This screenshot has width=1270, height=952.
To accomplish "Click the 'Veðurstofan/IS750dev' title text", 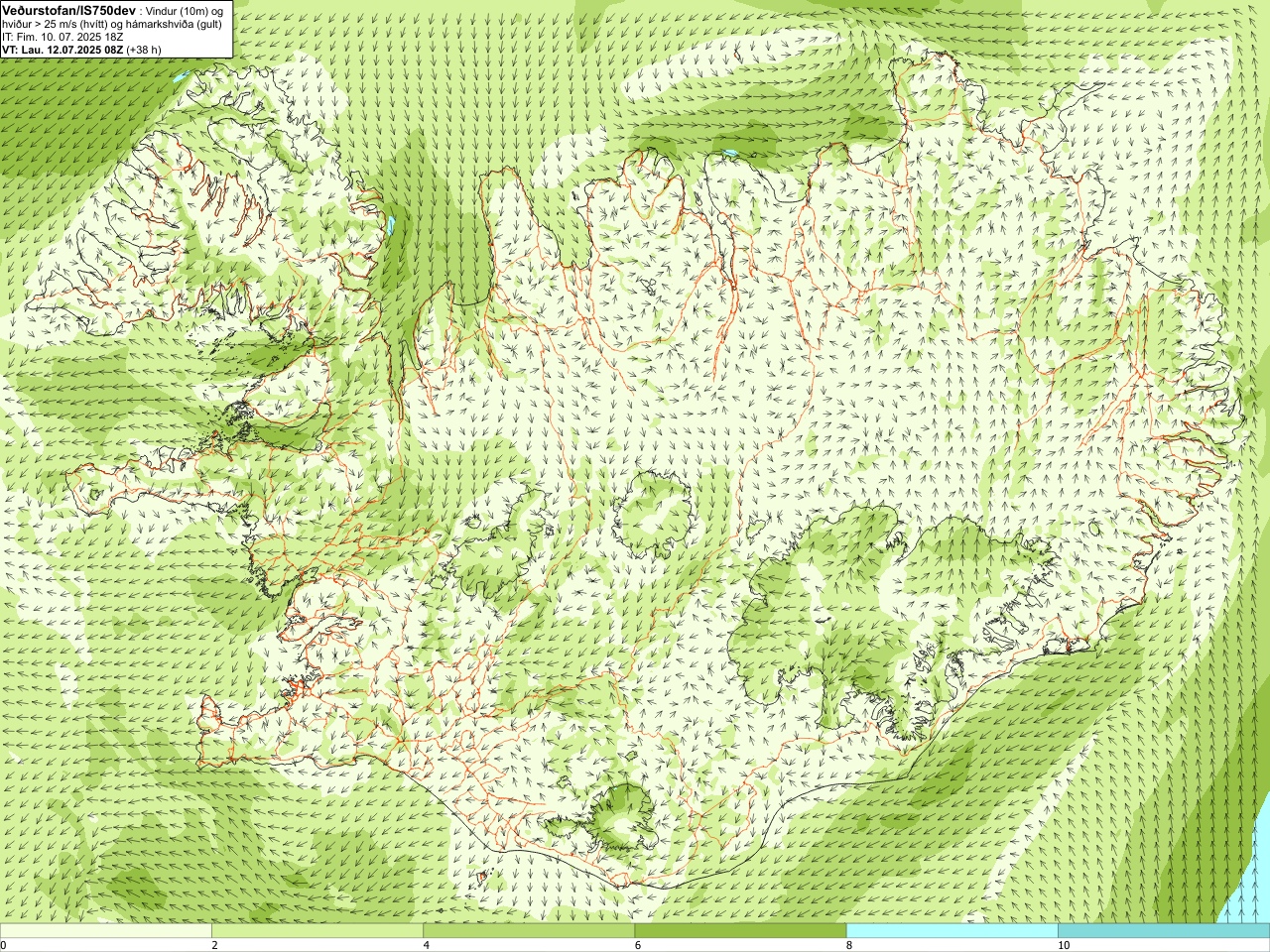I will [x=68, y=9].
